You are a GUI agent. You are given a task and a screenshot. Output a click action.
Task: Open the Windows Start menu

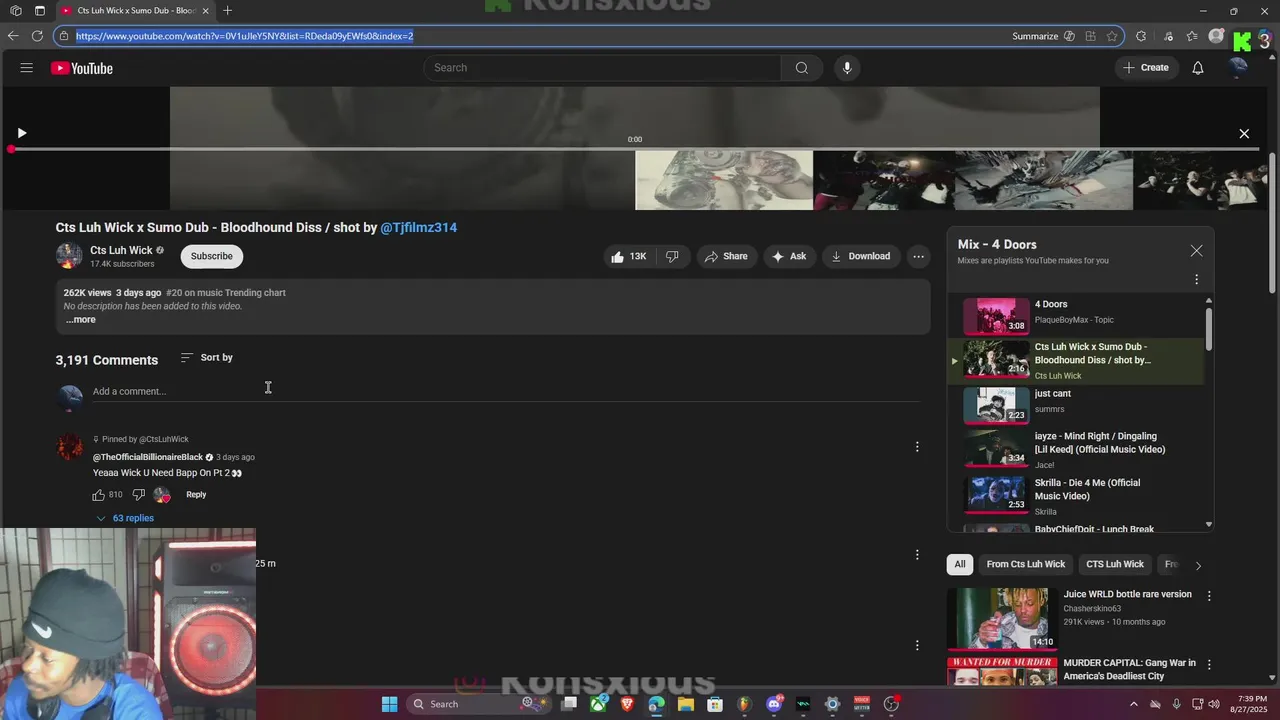pos(389,704)
